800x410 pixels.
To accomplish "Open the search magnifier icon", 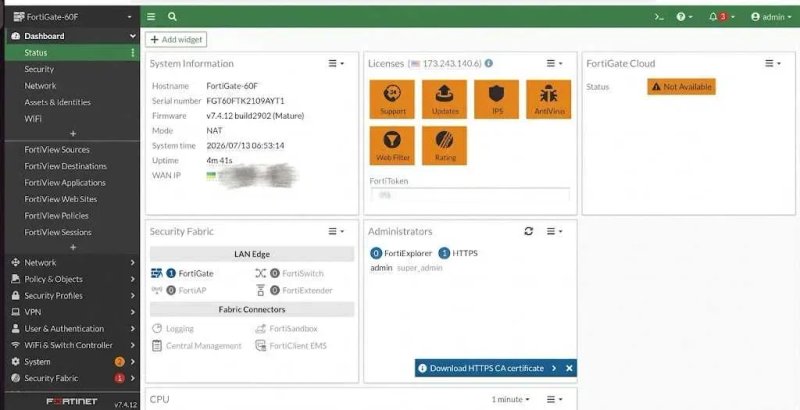I will coord(172,17).
